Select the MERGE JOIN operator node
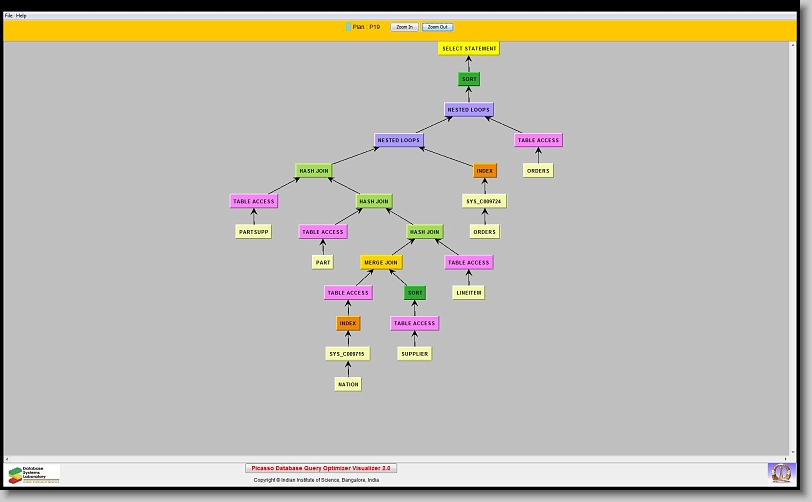This screenshot has height=502, width=812. [381, 262]
